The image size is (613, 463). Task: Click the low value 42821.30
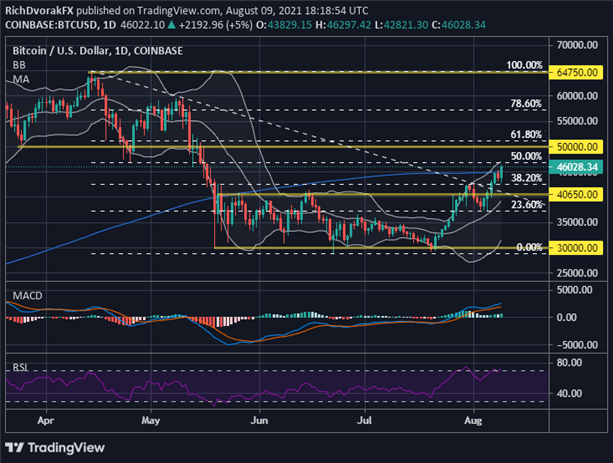click(406, 25)
